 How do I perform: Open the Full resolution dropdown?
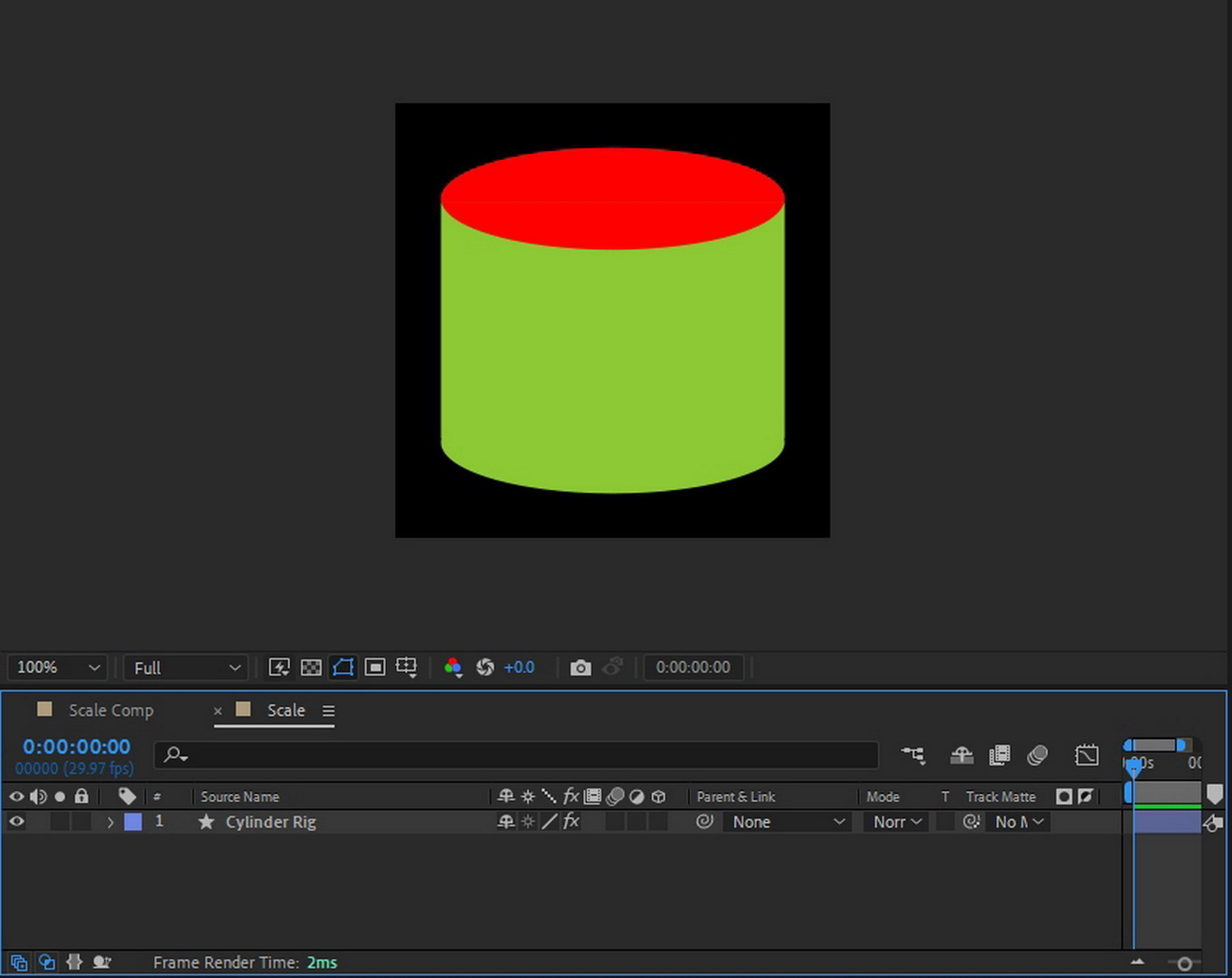186,668
